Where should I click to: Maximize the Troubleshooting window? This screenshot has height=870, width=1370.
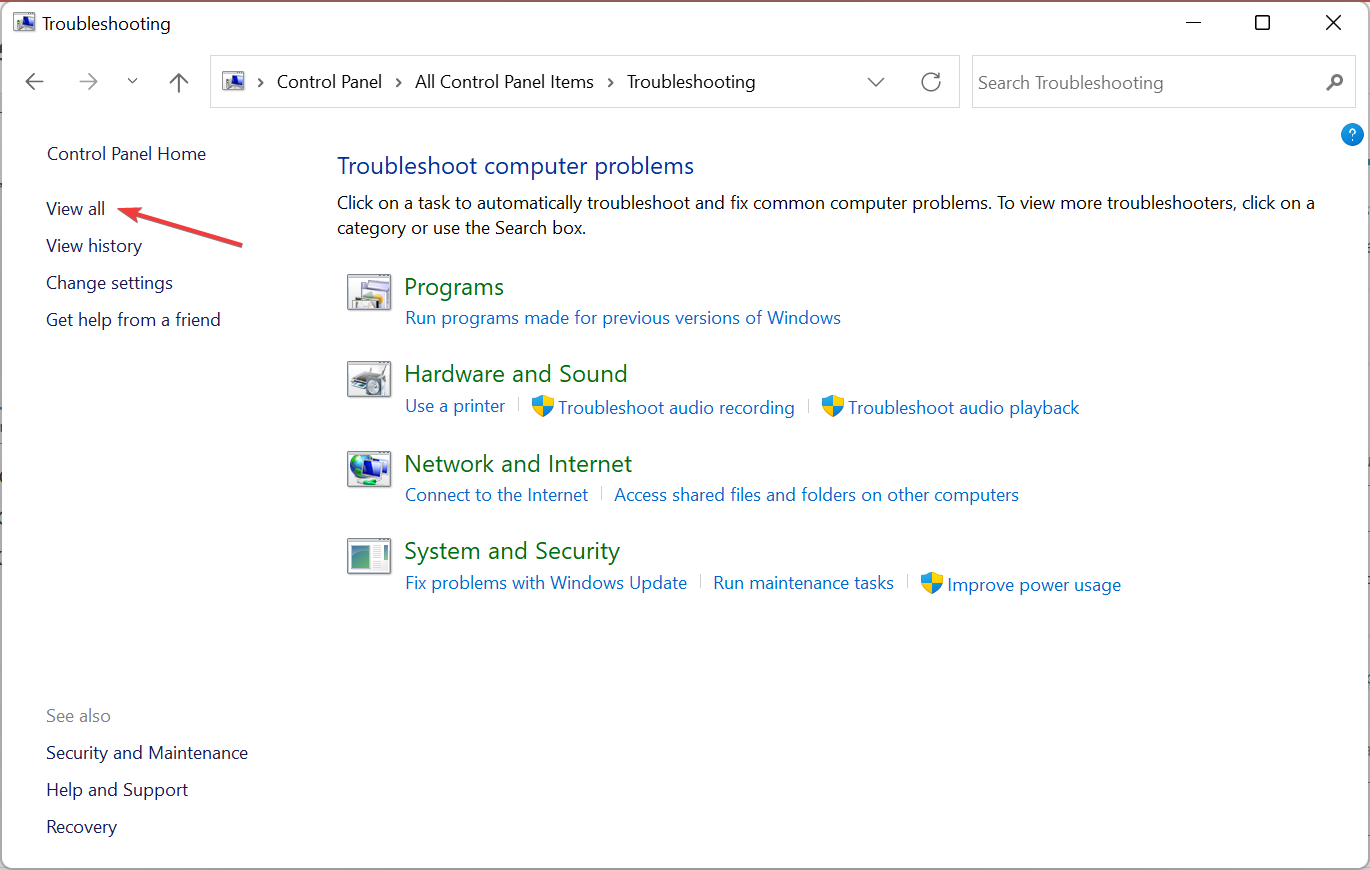(x=1263, y=23)
